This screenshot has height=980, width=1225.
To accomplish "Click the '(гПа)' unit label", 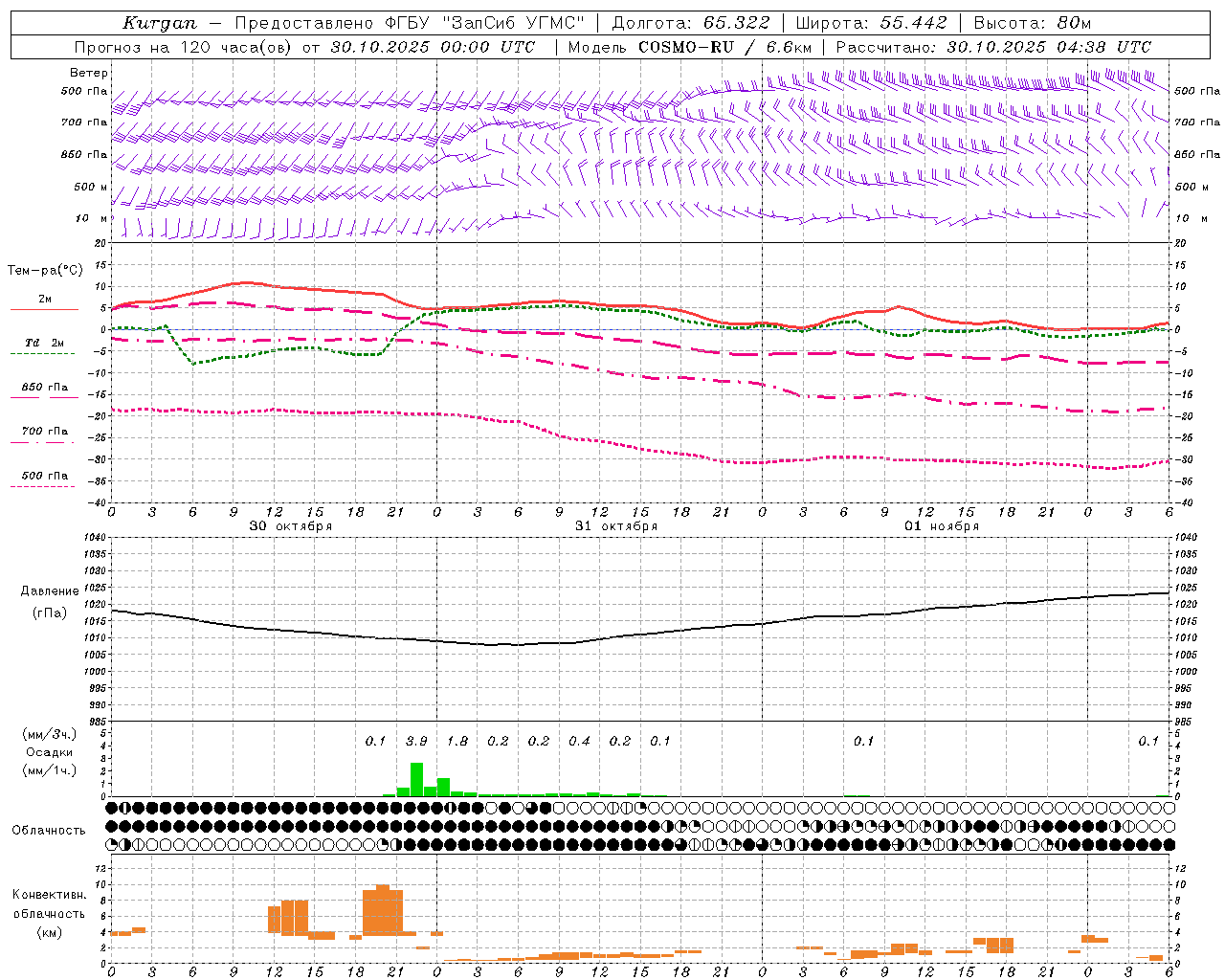I will pos(50,613).
